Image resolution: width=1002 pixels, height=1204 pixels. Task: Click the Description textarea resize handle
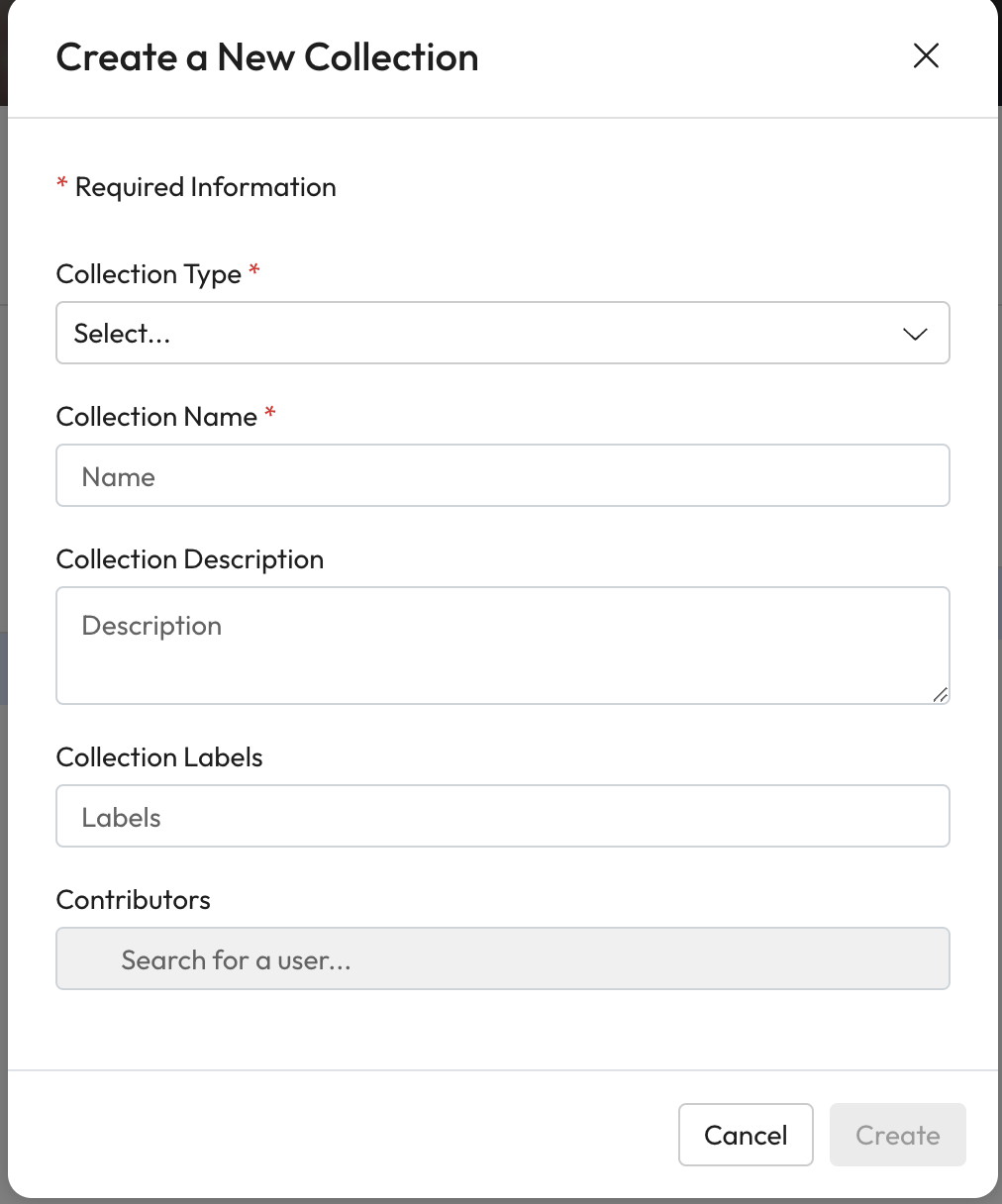point(940,694)
